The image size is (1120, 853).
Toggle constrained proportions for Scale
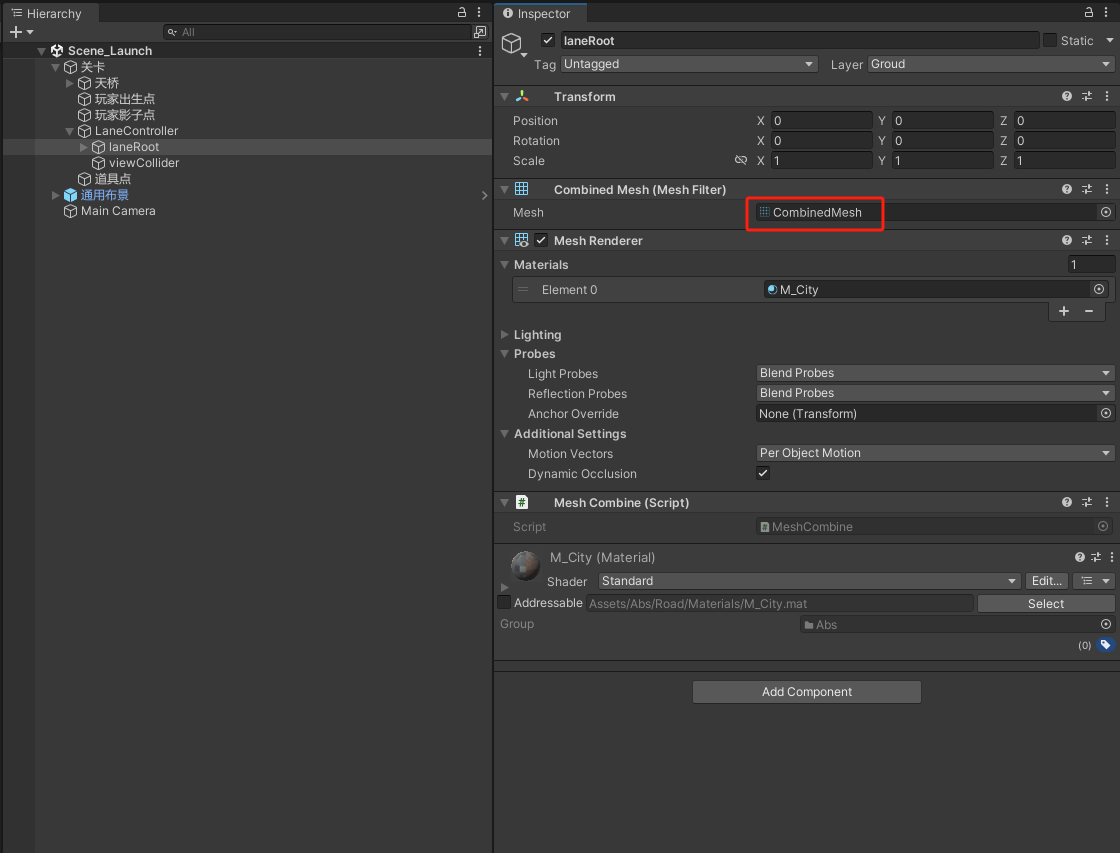point(741,160)
